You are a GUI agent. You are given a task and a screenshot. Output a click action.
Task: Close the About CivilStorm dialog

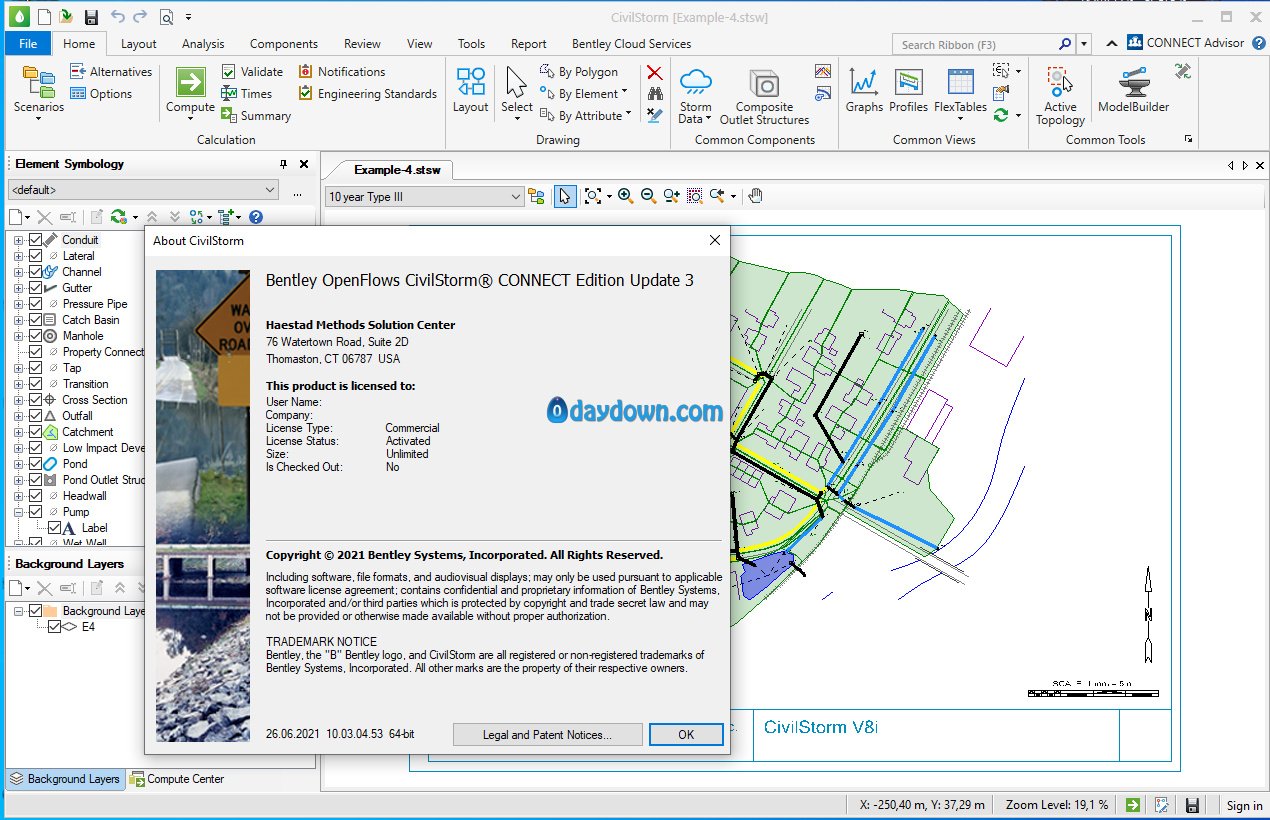714,240
